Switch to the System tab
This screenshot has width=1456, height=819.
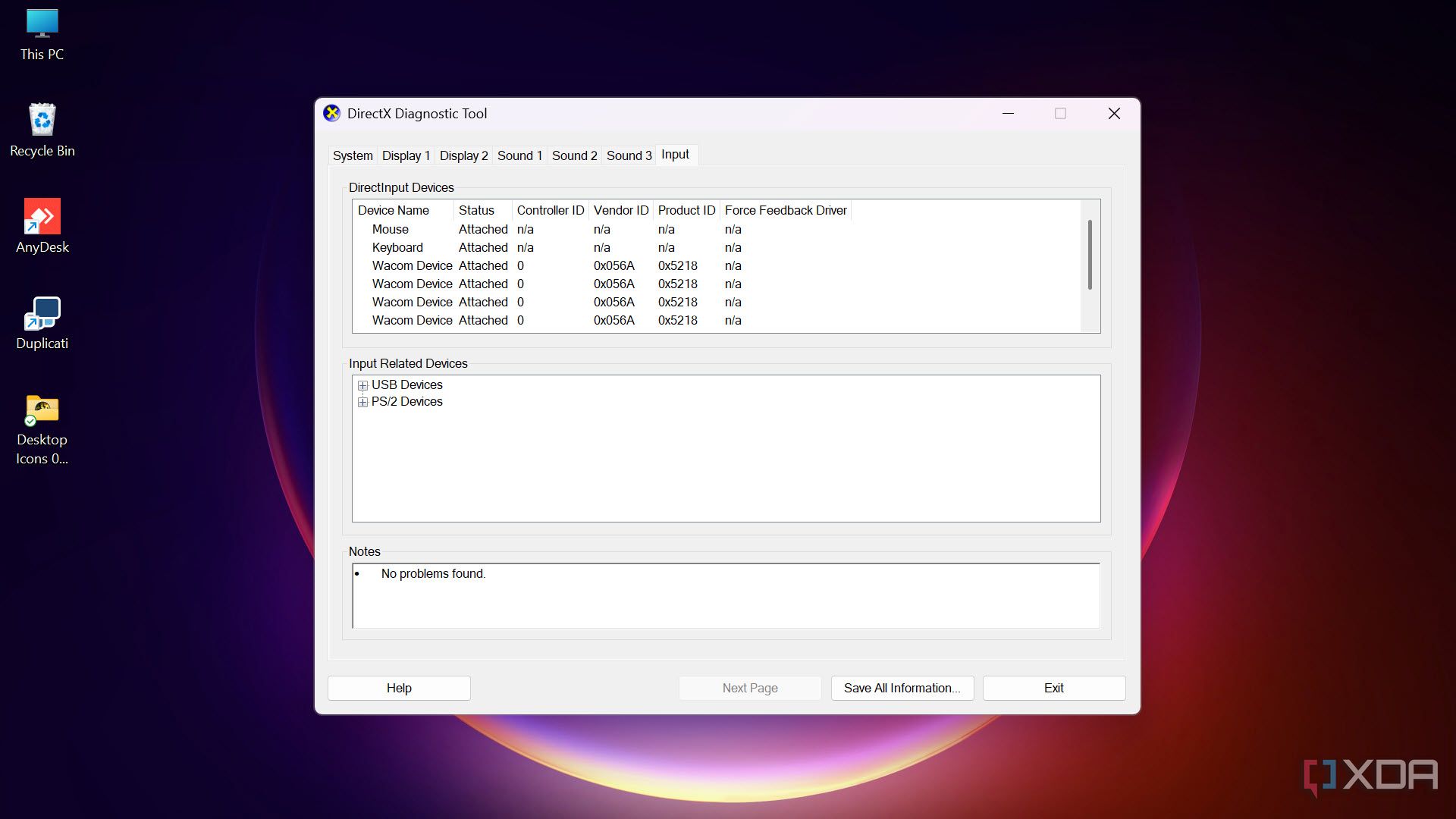[353, 155]
